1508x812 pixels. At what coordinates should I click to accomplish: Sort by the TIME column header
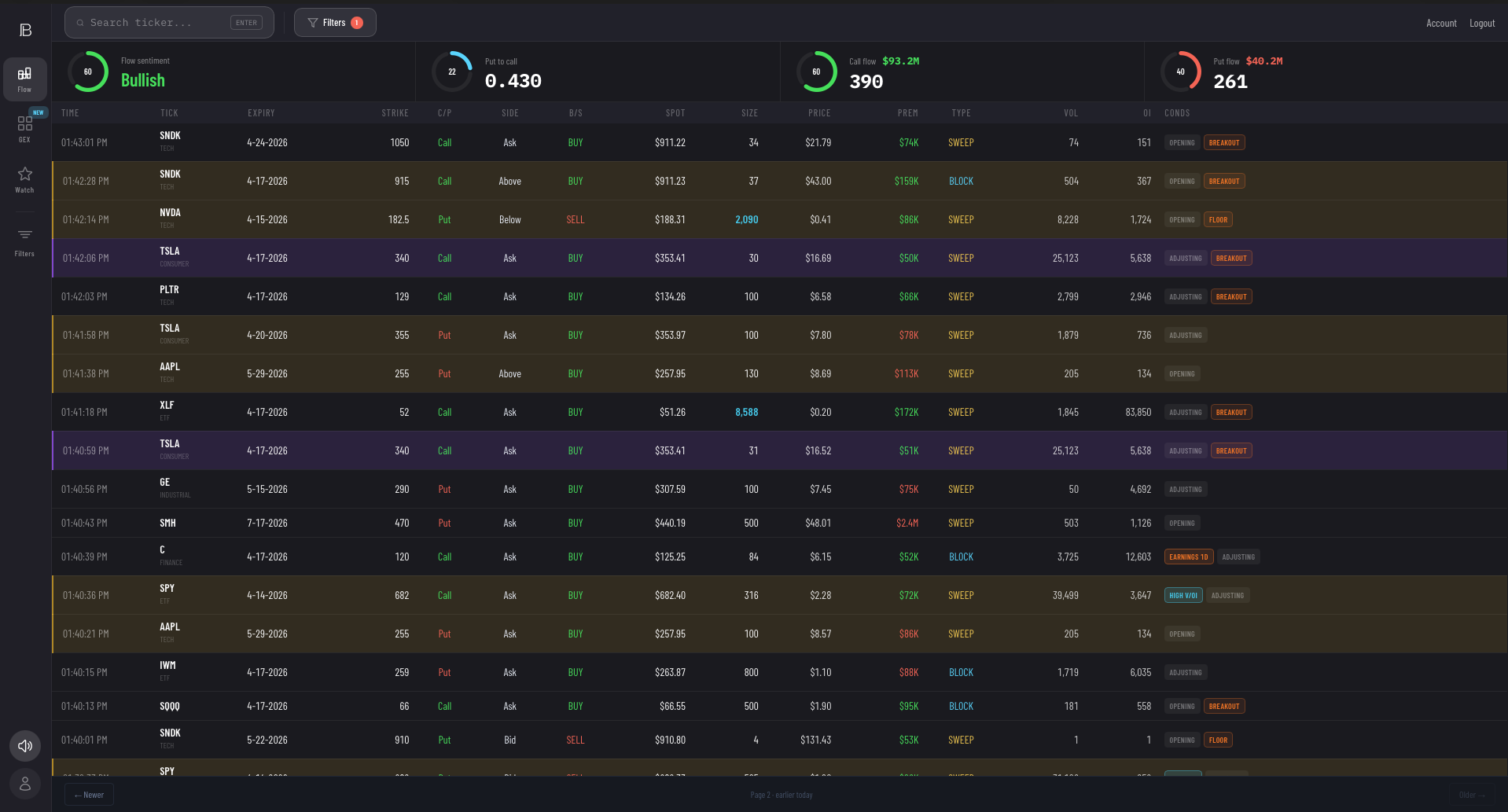pyautogui.click(x=70, y=112)
